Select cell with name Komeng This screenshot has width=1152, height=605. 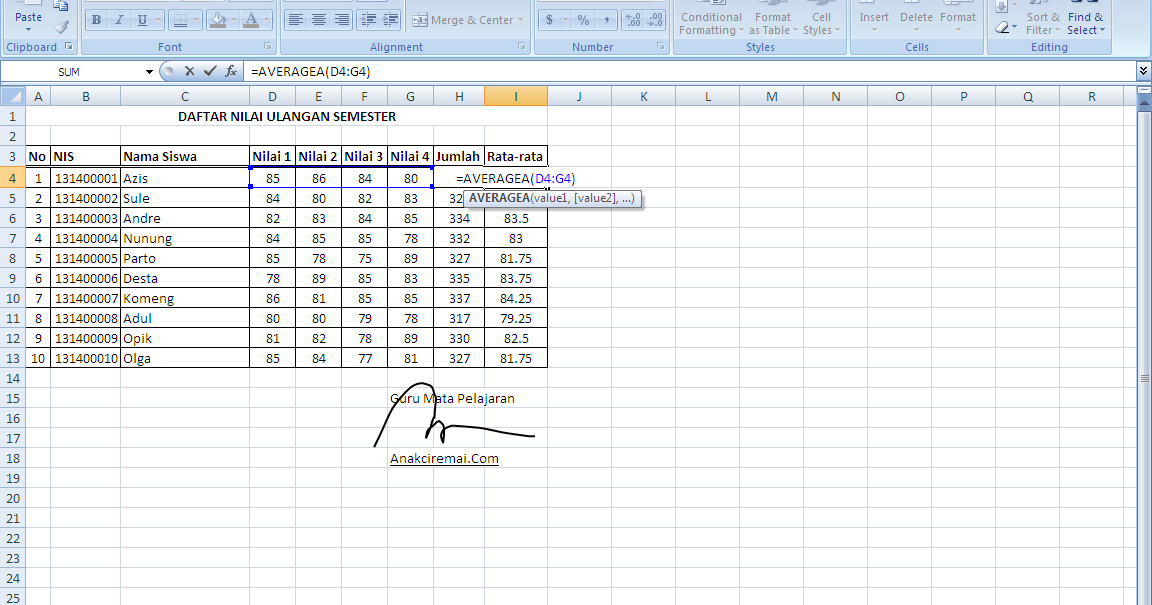(x=185, y=298)
